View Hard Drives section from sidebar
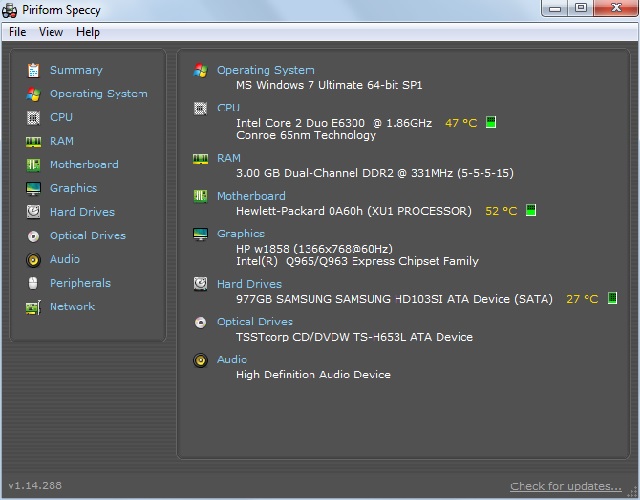 pyautogui.click(x=82, y=212)
